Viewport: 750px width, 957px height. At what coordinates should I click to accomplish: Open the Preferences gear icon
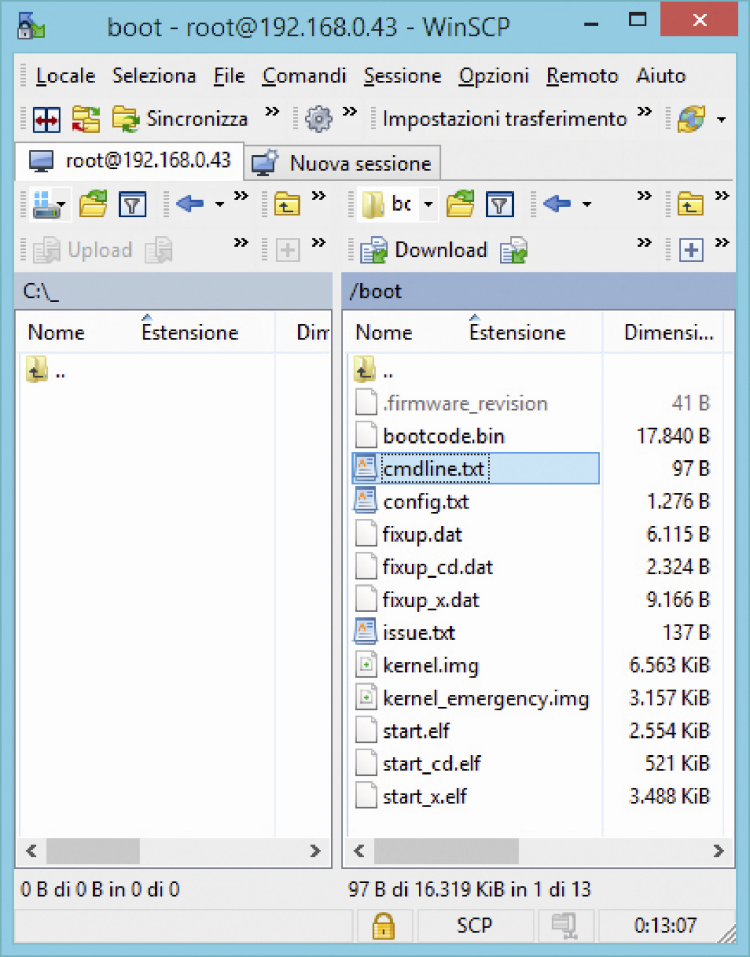[318, 119]
